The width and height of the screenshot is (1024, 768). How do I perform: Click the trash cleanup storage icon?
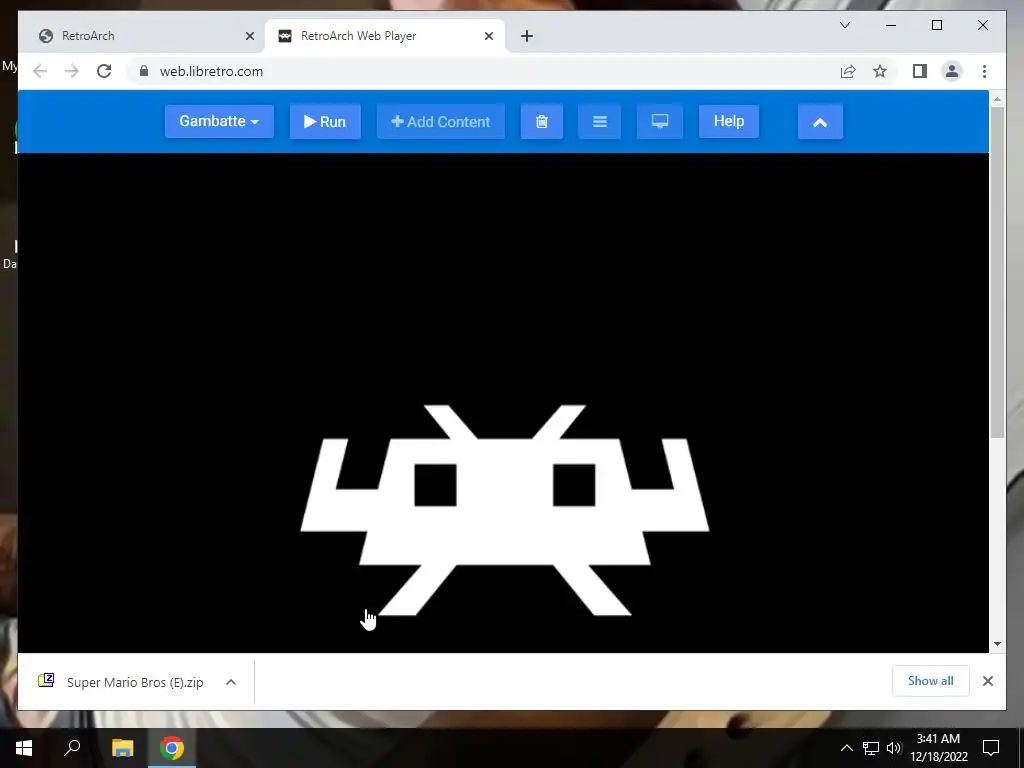click(541, 121)
